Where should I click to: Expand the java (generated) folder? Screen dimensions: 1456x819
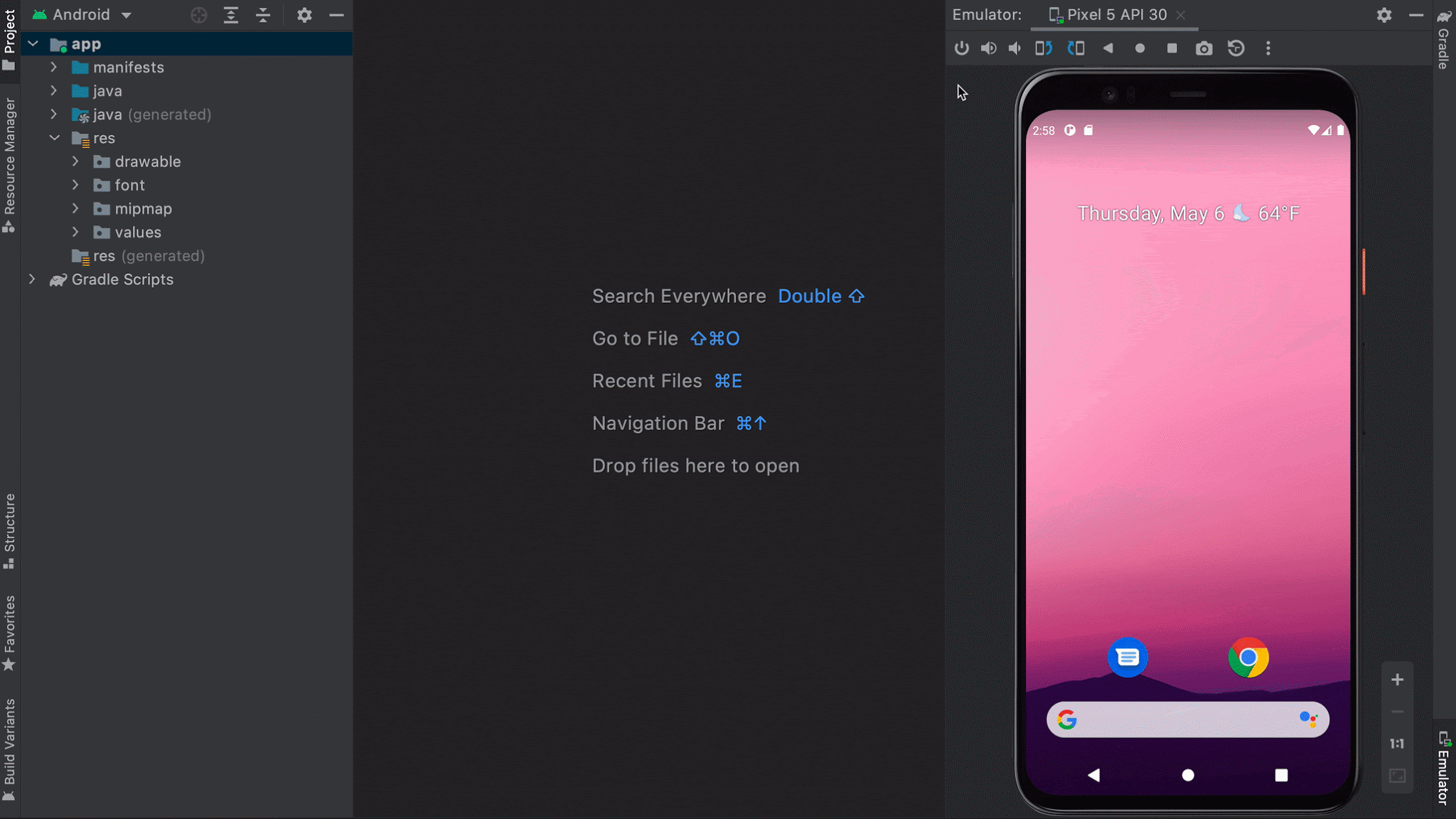(54, 114)
